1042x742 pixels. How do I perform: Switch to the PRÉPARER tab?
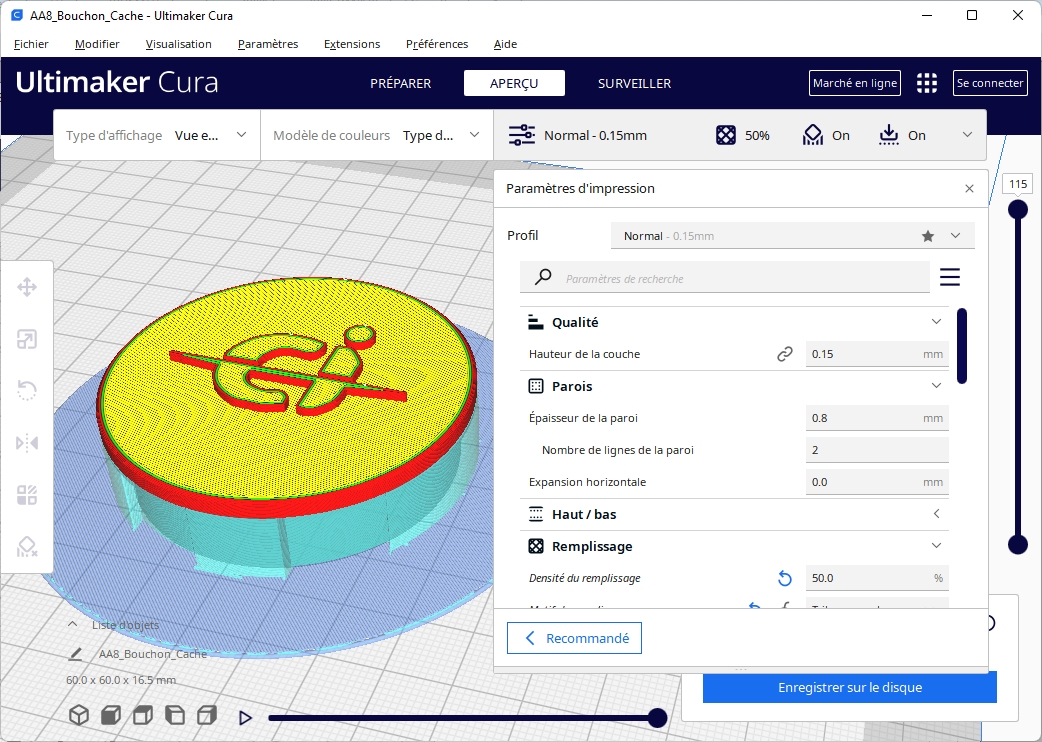(400, 83)
